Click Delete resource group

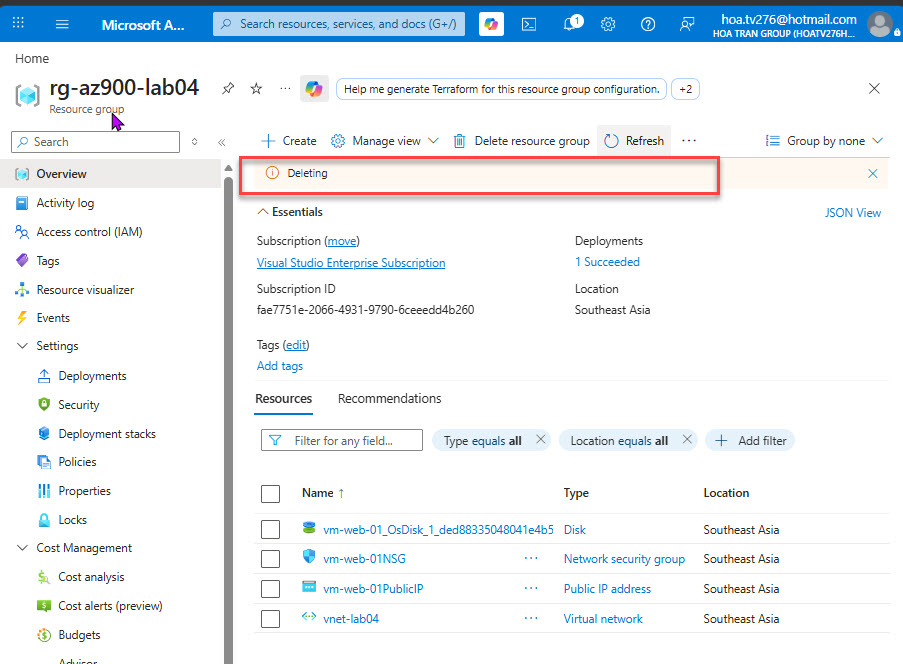pos(522,141)
